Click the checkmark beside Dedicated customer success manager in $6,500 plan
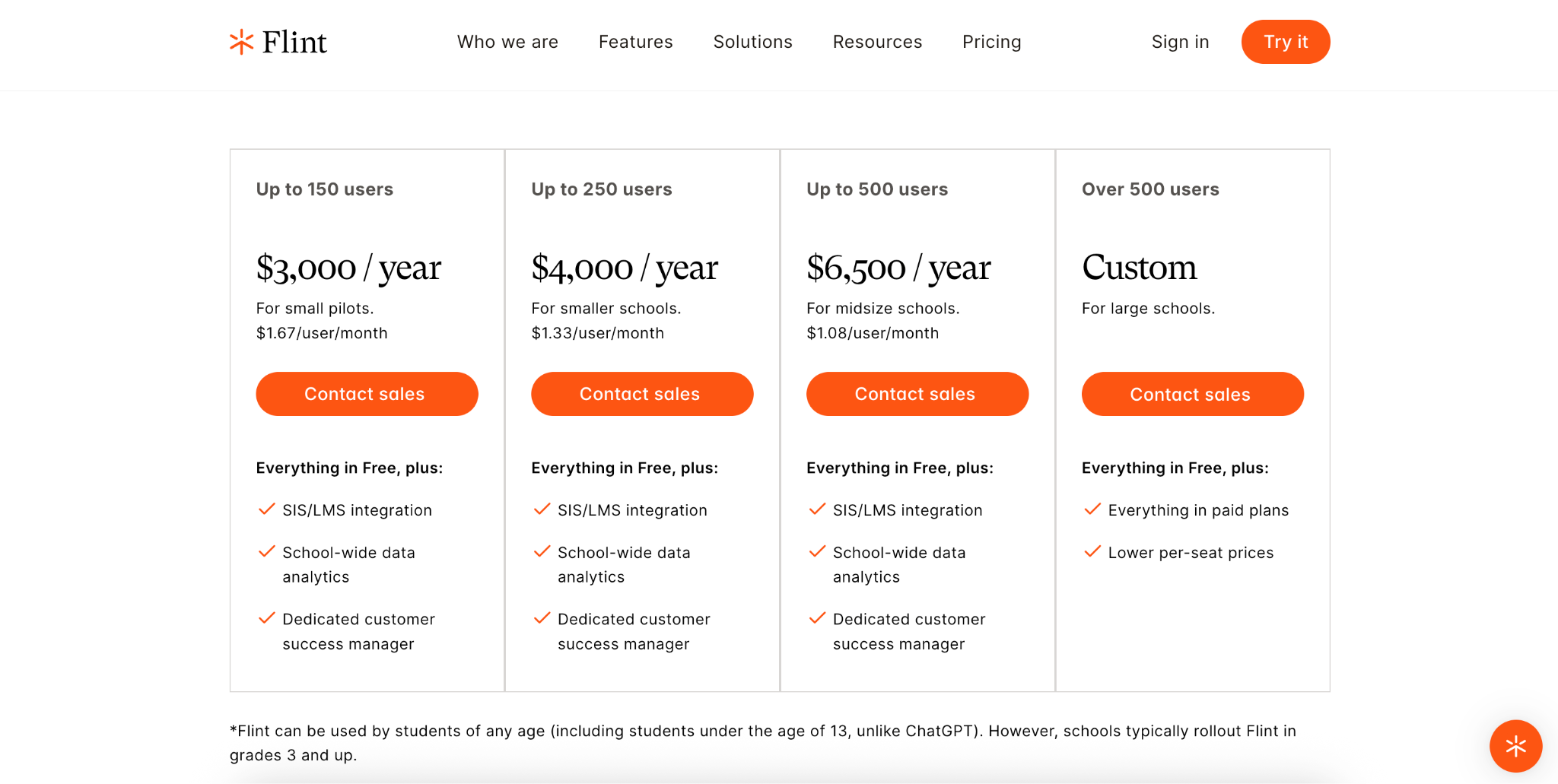This screenshot has width=1558, height=784. (817, 617)
